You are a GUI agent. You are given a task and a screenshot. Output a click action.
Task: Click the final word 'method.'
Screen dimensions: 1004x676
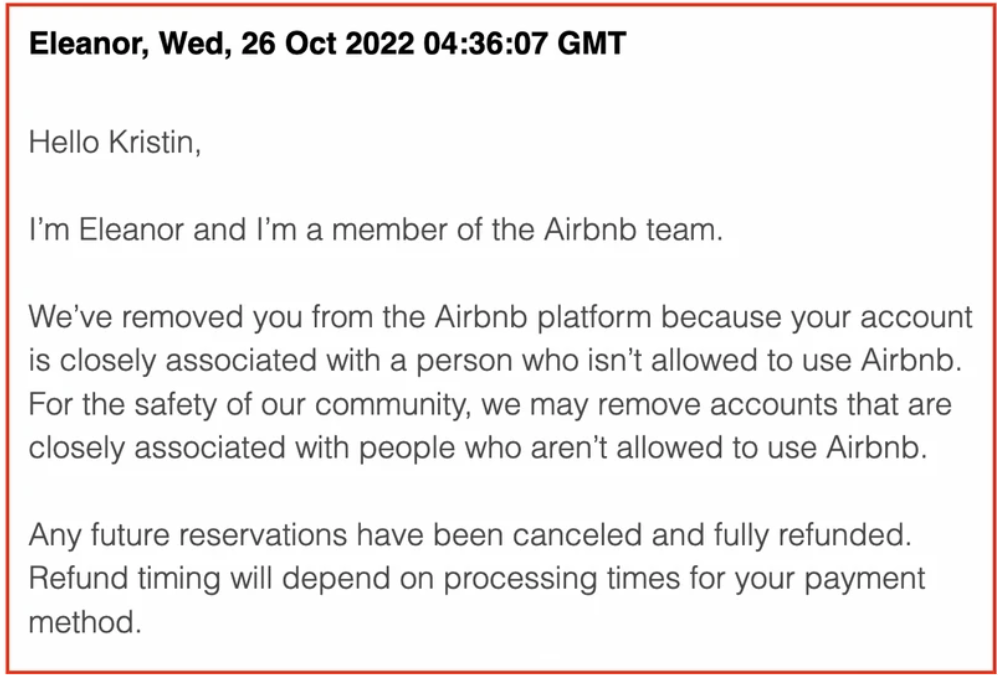[85, 622]
